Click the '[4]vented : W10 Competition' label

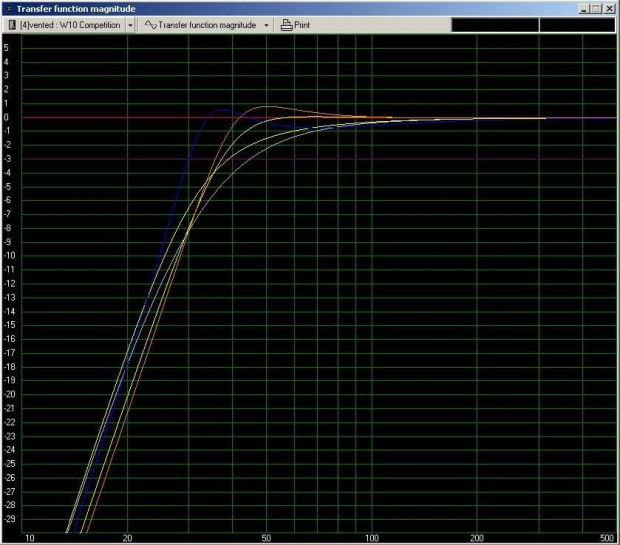pos(70,25)
